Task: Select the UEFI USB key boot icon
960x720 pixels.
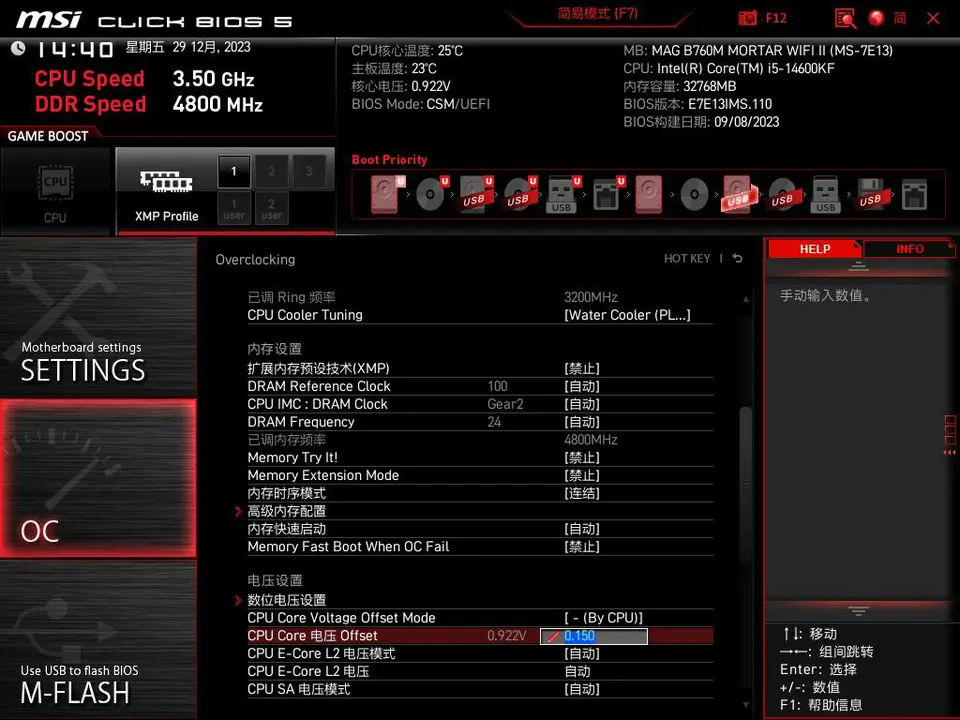Action: click(563, 195)
